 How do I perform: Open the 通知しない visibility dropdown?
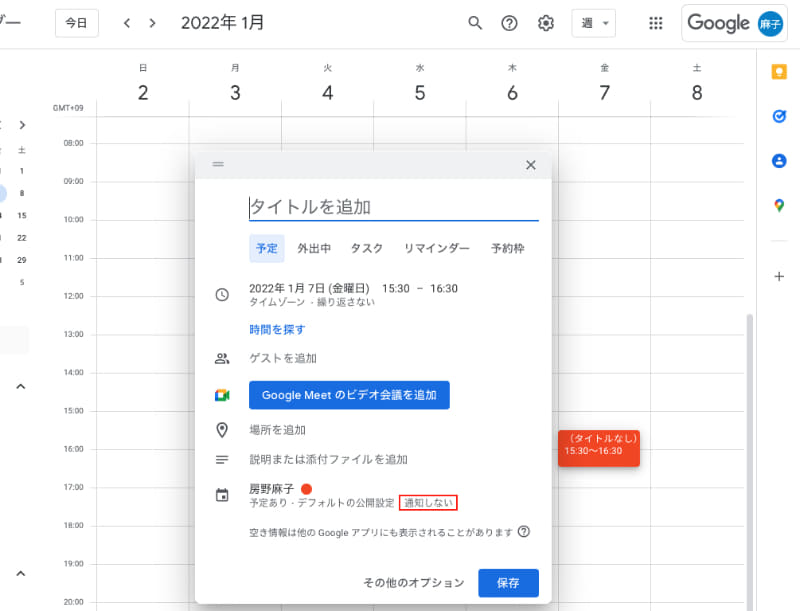pyautogui.click(x=431, y=503)
